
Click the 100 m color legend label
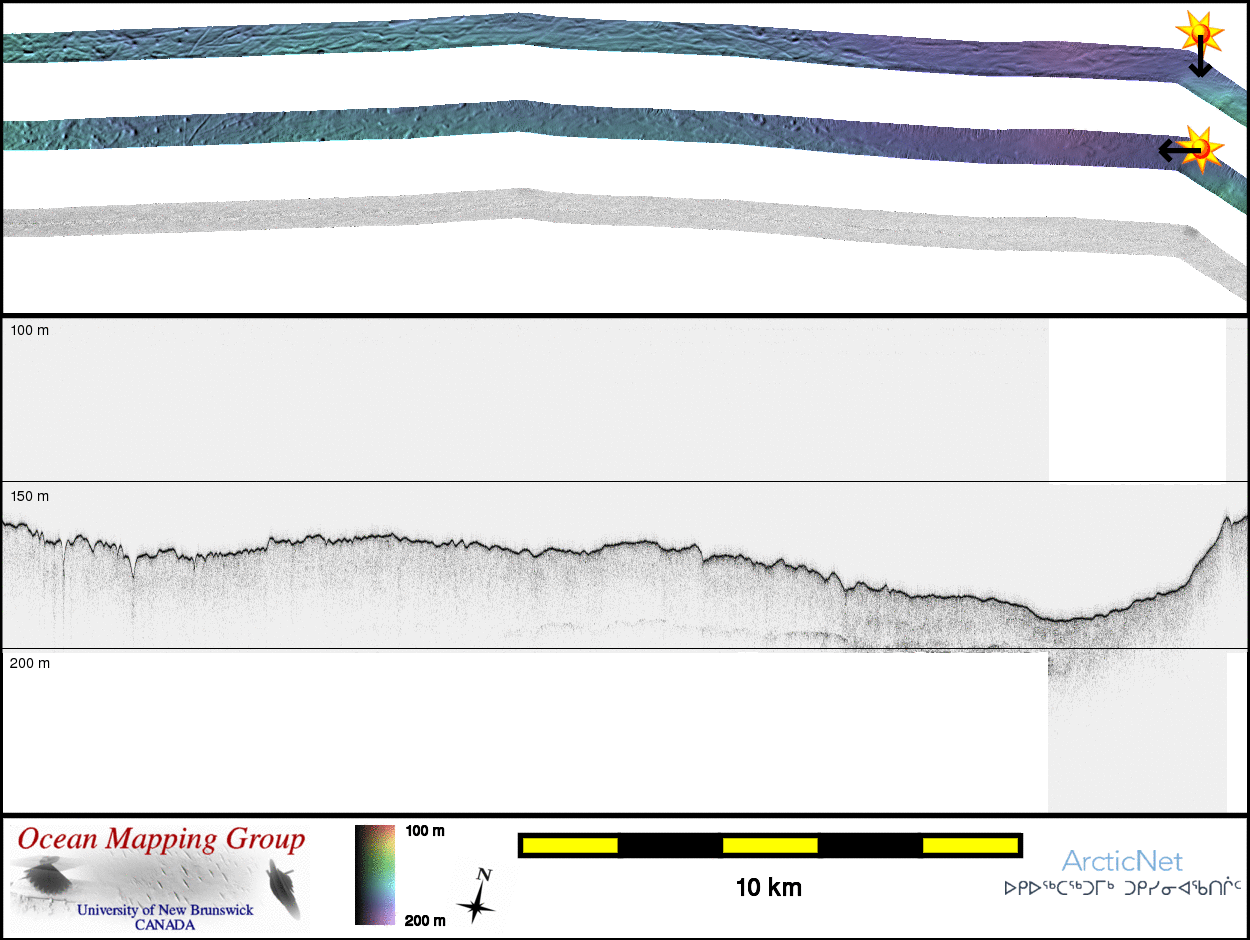pos(425,831)
